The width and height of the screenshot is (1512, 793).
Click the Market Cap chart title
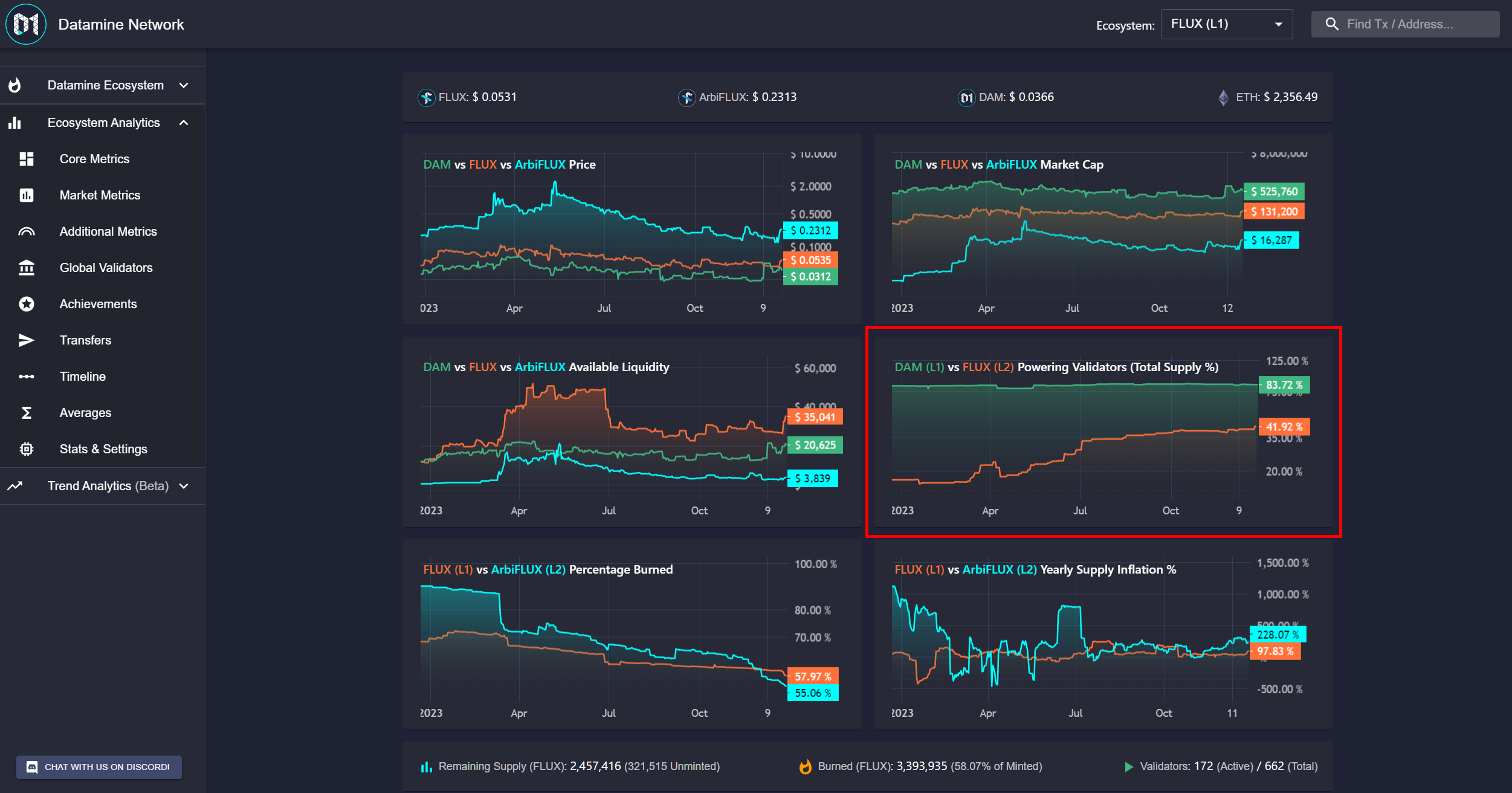[x=999, y=164]
